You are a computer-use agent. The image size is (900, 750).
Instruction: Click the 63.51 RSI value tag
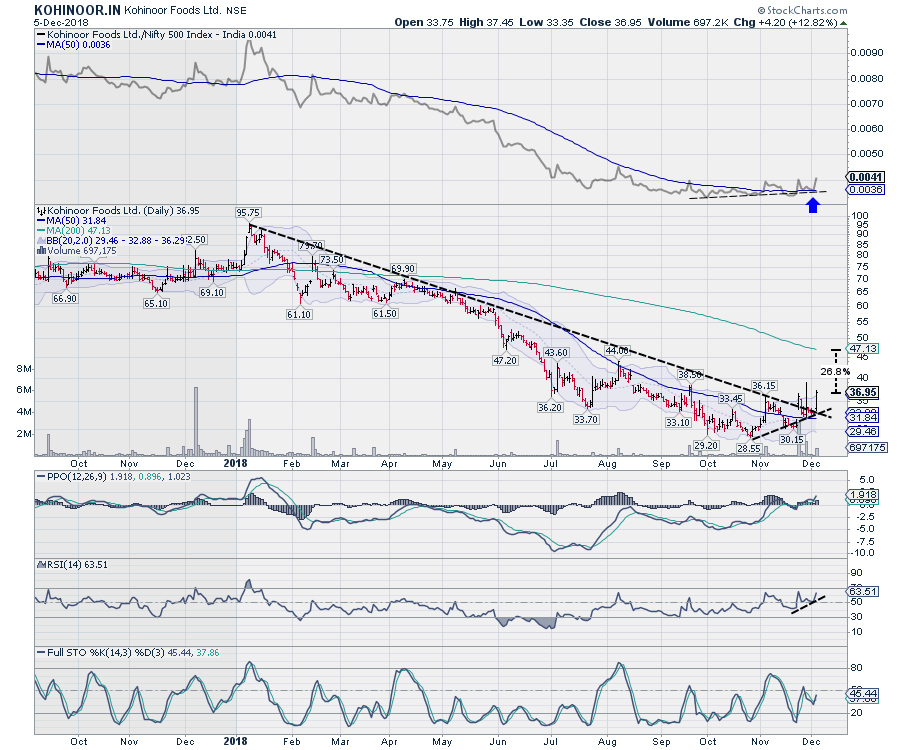pos(861,591)
